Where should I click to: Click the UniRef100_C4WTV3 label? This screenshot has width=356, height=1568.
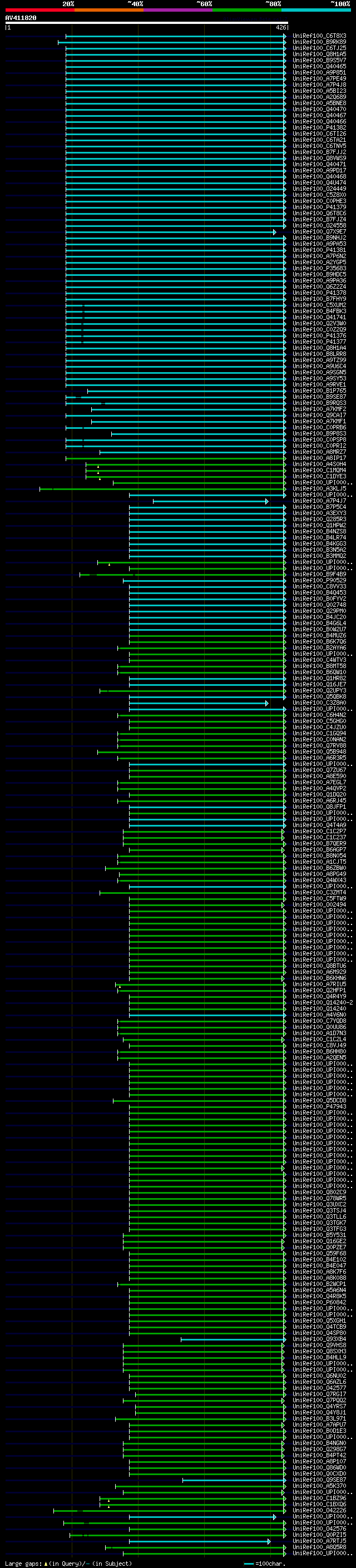pyautogui.click(x=319, y=660)
